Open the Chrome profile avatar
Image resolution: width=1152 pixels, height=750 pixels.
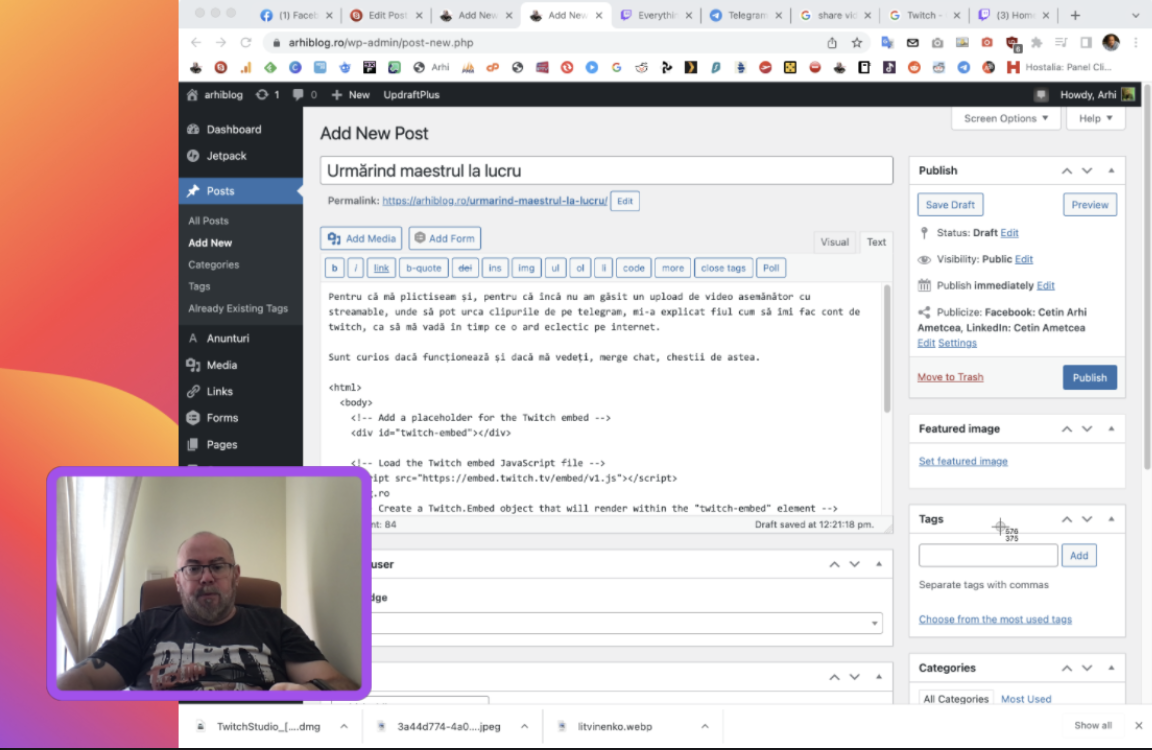click(x=1110, y=43)
